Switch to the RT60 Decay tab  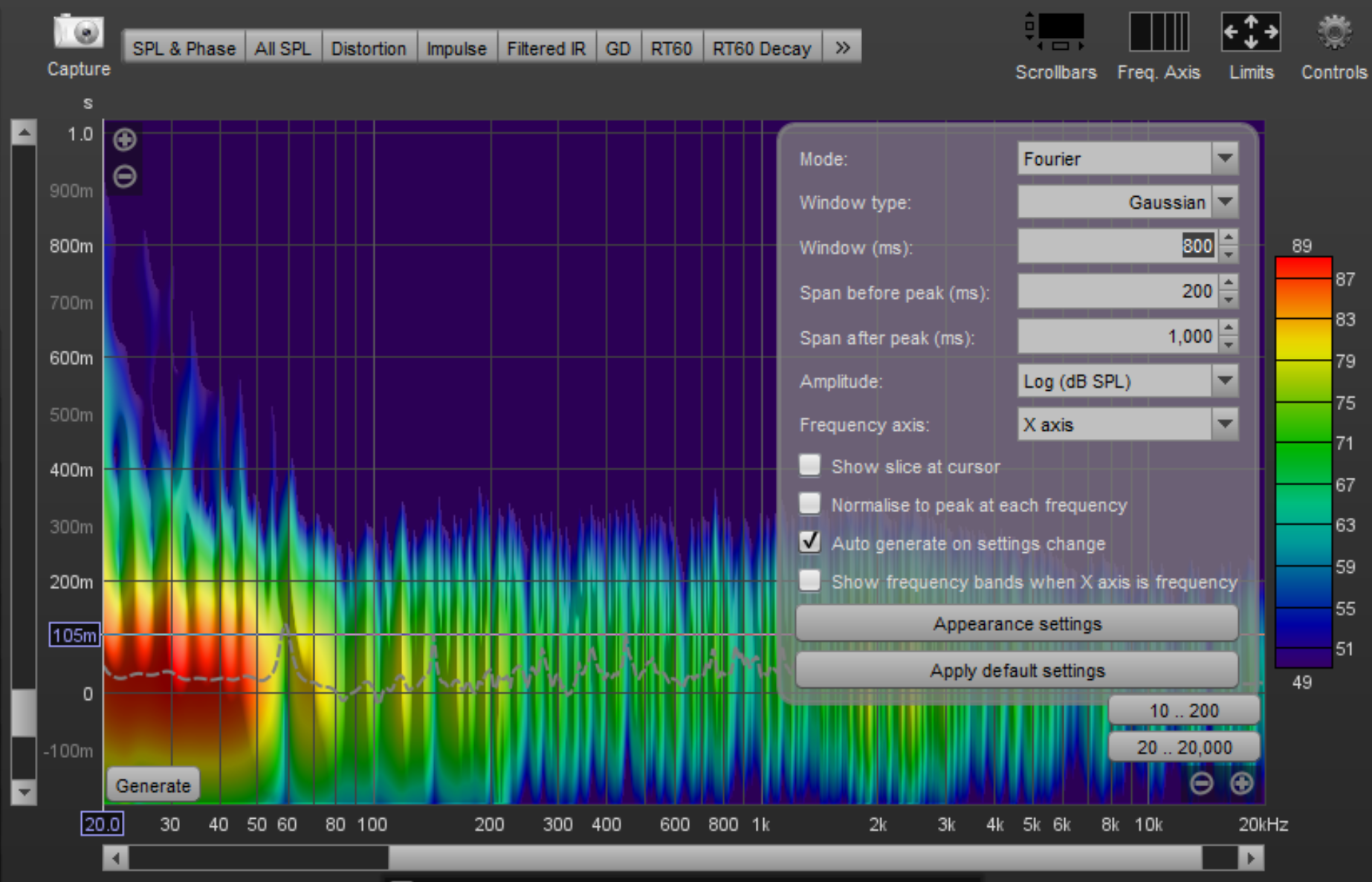click(761, 48)
